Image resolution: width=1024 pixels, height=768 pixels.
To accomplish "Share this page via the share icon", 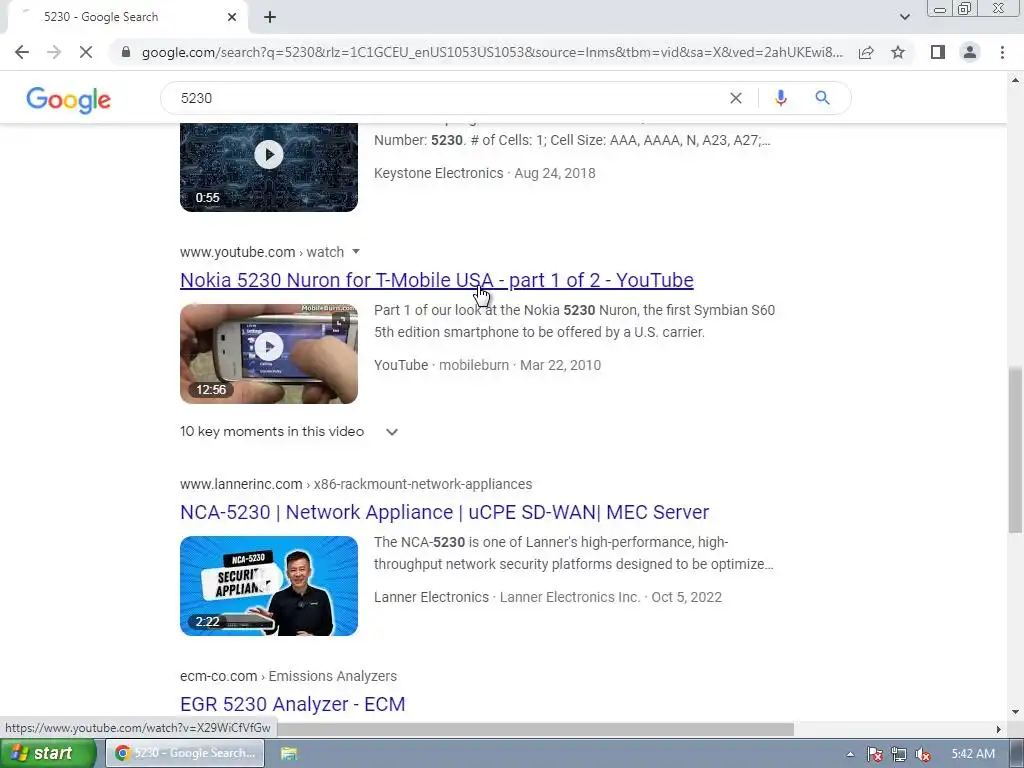I will point(866,52).
